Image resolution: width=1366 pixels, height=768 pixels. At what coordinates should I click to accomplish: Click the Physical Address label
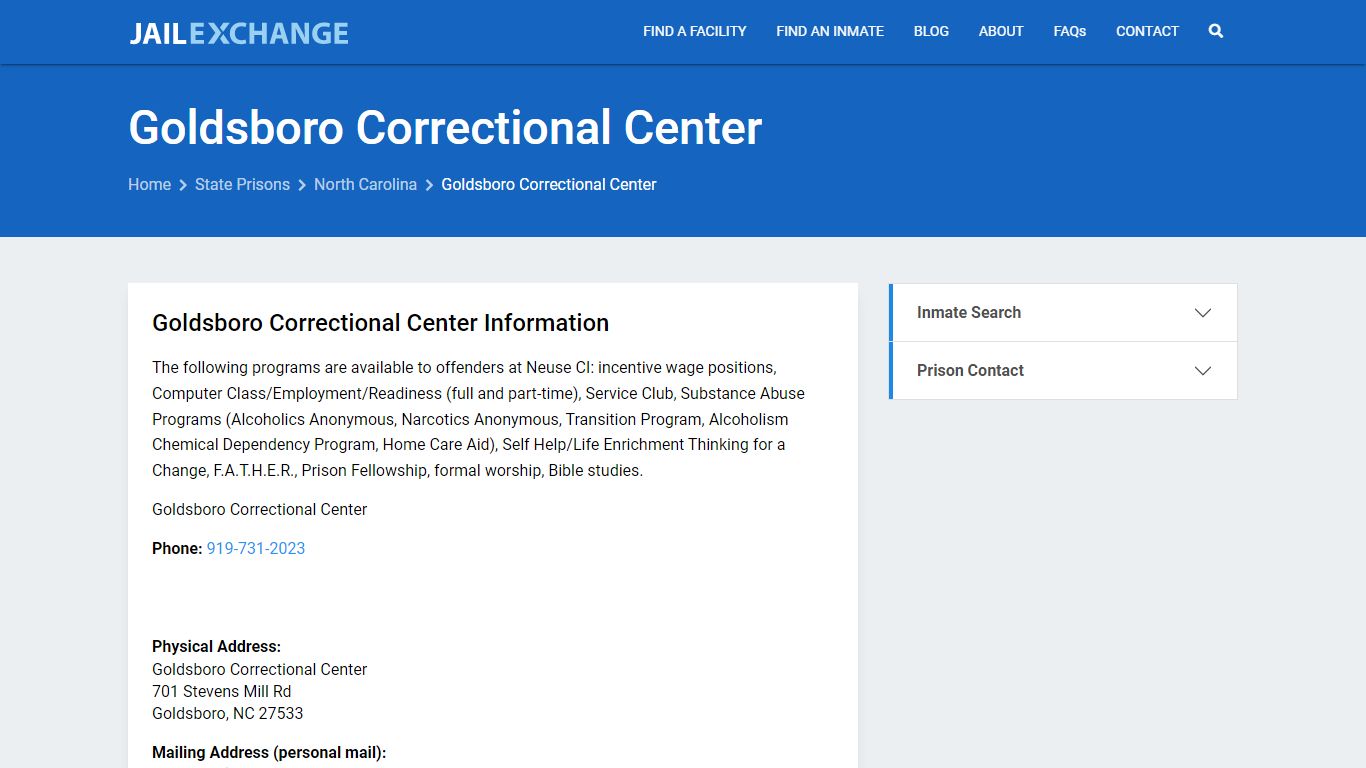point(216,647)
